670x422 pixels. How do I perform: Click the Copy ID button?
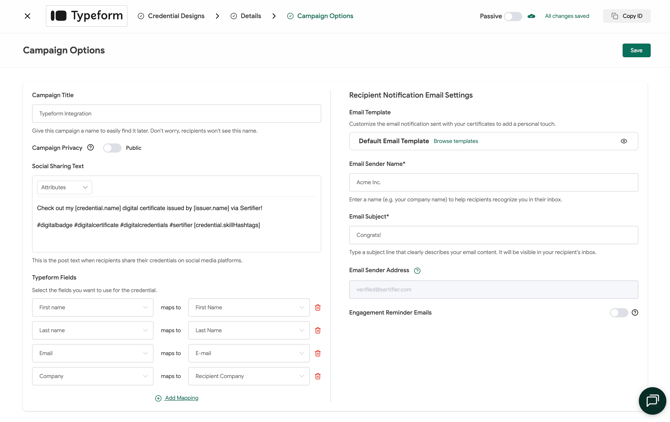pos(627,16)
